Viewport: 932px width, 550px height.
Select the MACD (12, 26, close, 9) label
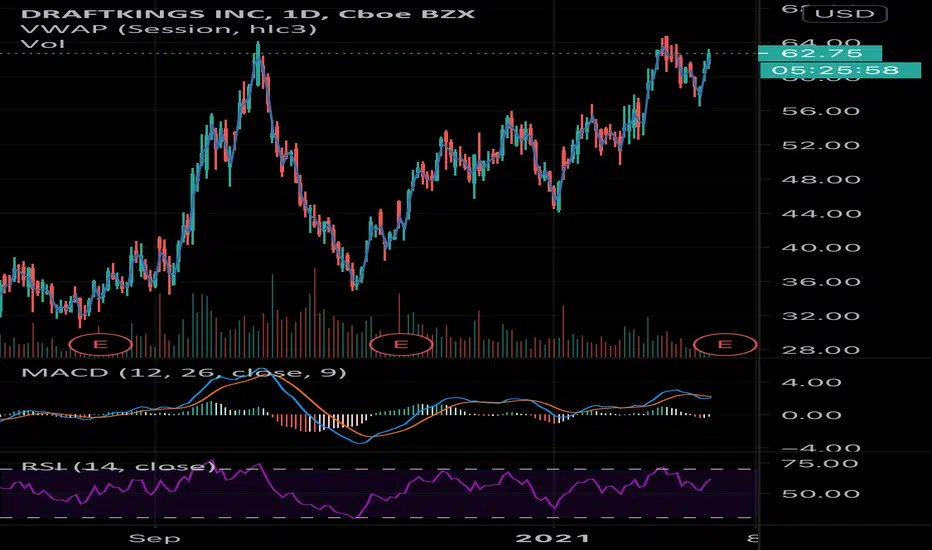tap(184, 373)
